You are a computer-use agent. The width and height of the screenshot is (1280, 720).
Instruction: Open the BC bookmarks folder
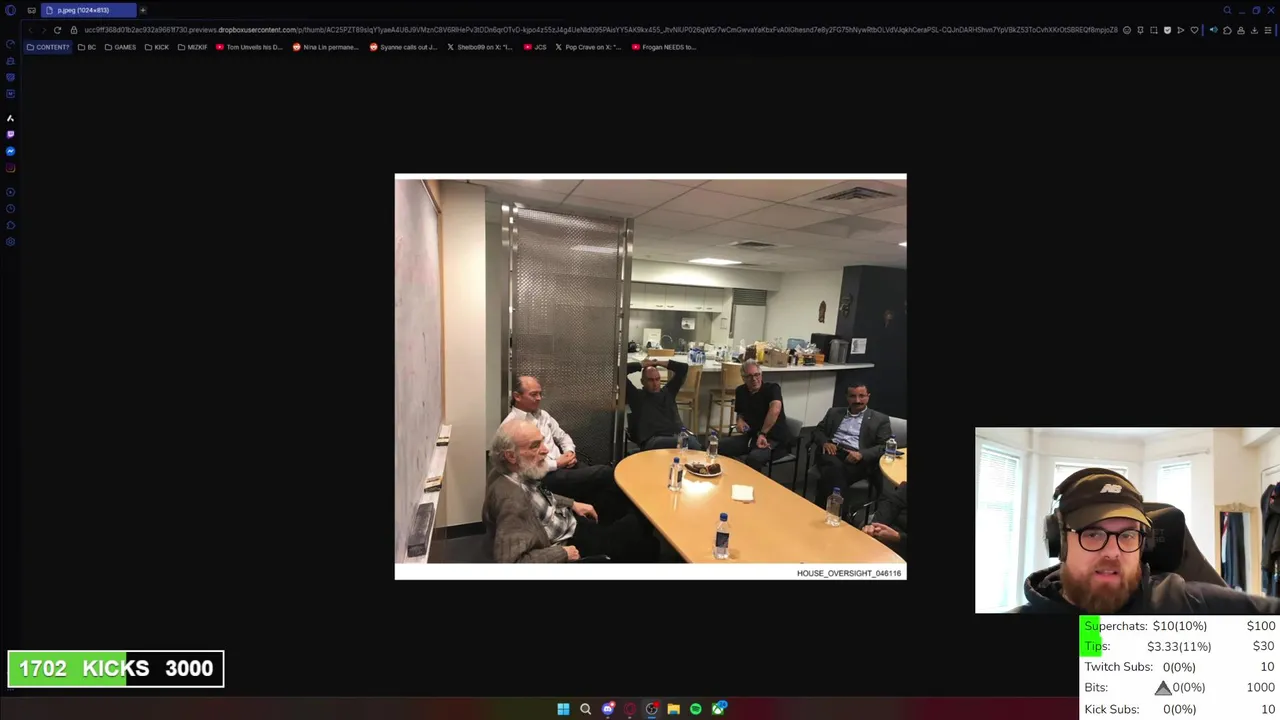click(87, 47)
